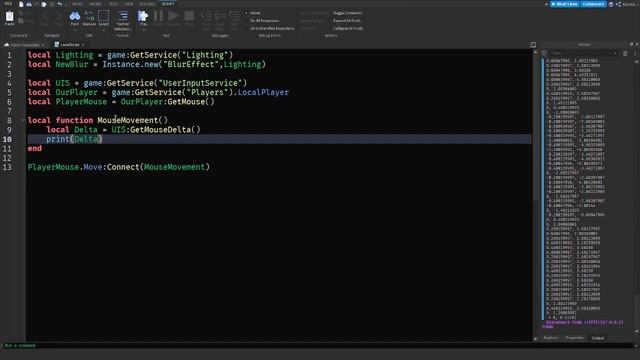Screen dimensions: 640x360
Task: Collapse the ribbon with the top arrow
Action: pos(547,4)
